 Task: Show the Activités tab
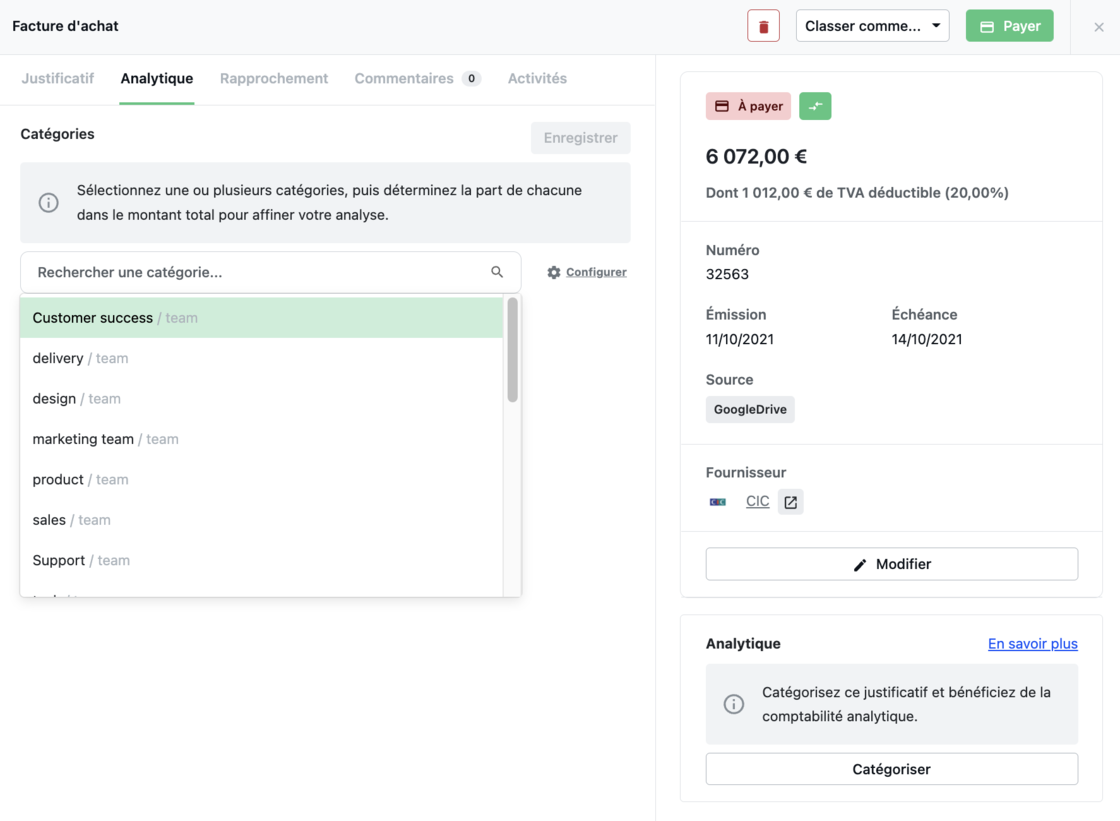[x=537, y=79]
